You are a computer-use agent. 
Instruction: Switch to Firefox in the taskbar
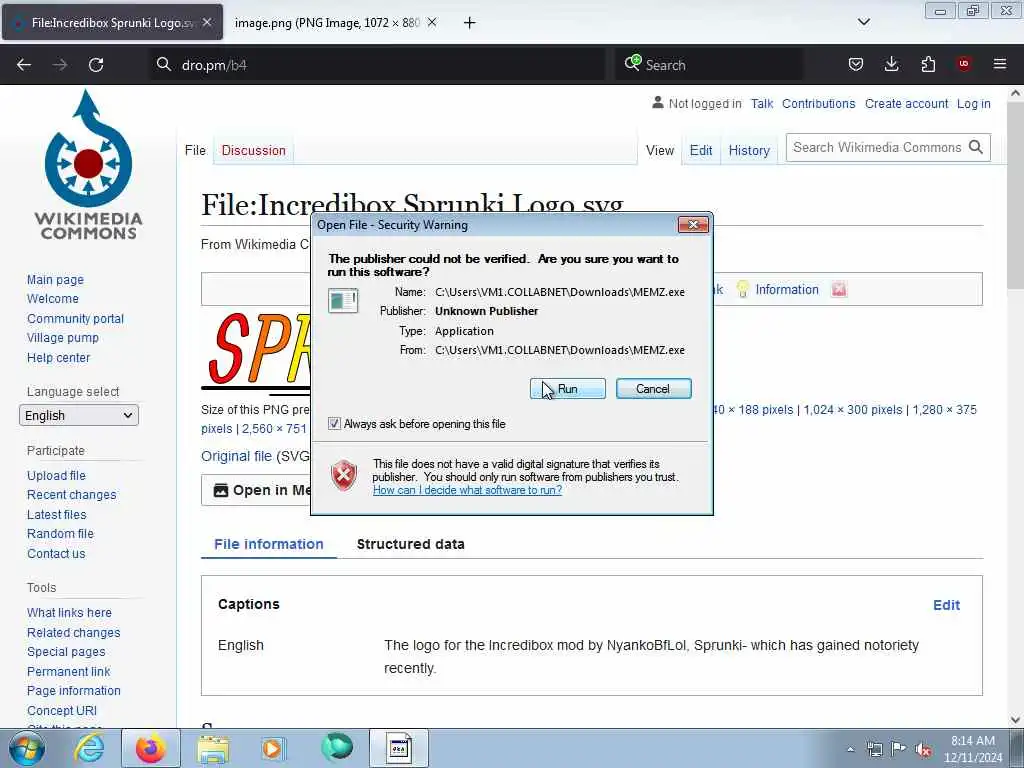pyautogui.click(x=151, y=748)
